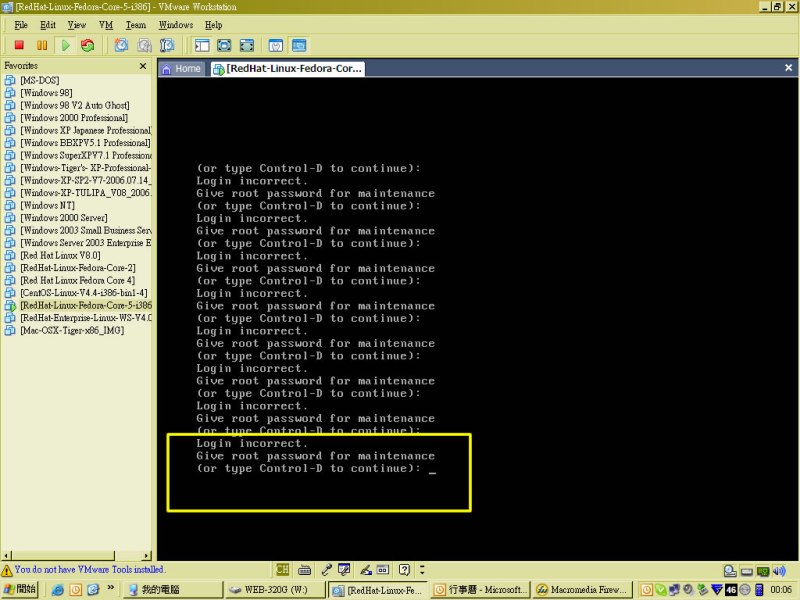The height and width of the screenshot is (600, 800).
Task: Launch Internet Explorer from quick launch
Action: pyautogui.click(x=58, y=590)
